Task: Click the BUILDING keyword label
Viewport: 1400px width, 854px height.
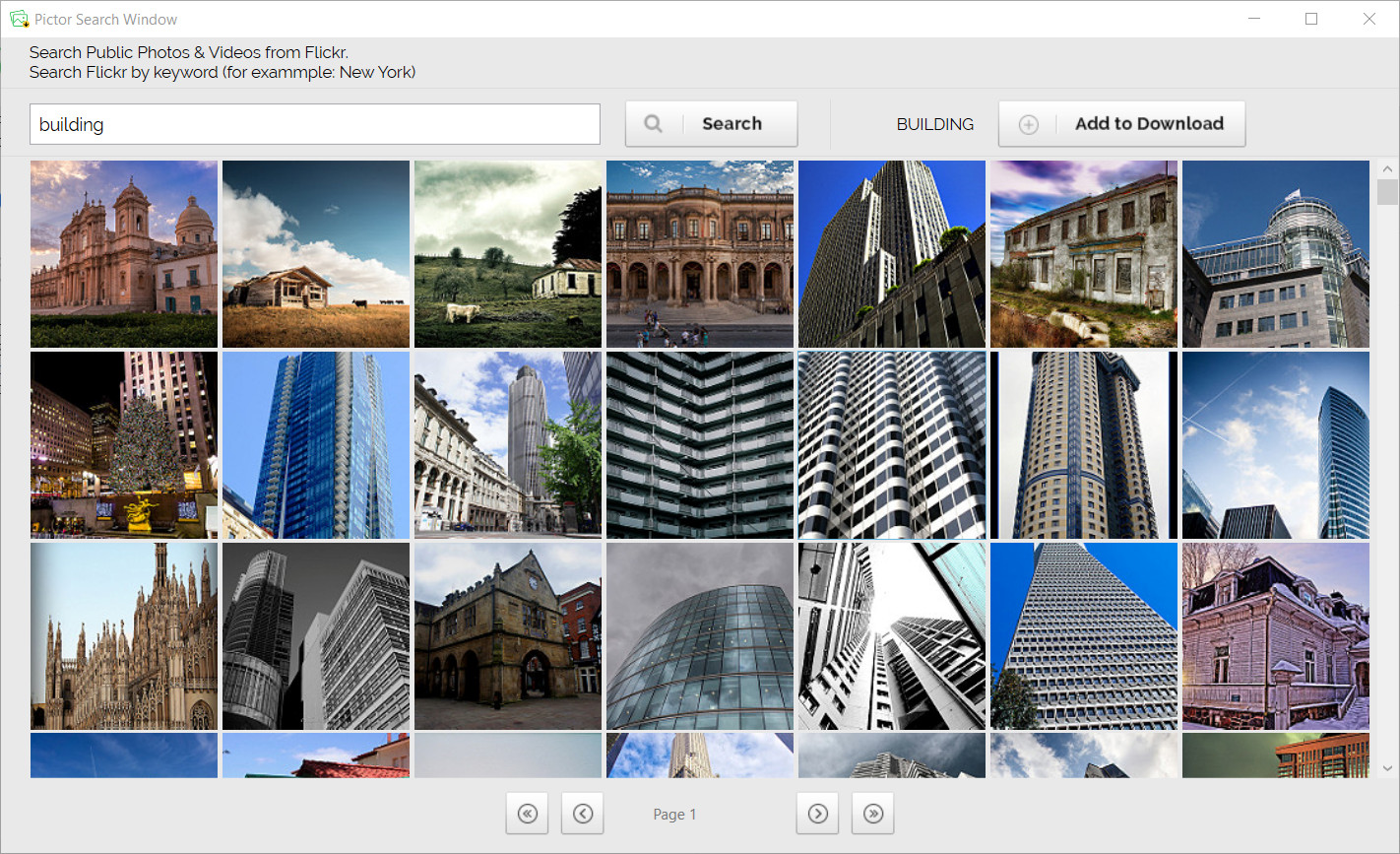Action: coord(934,124)
